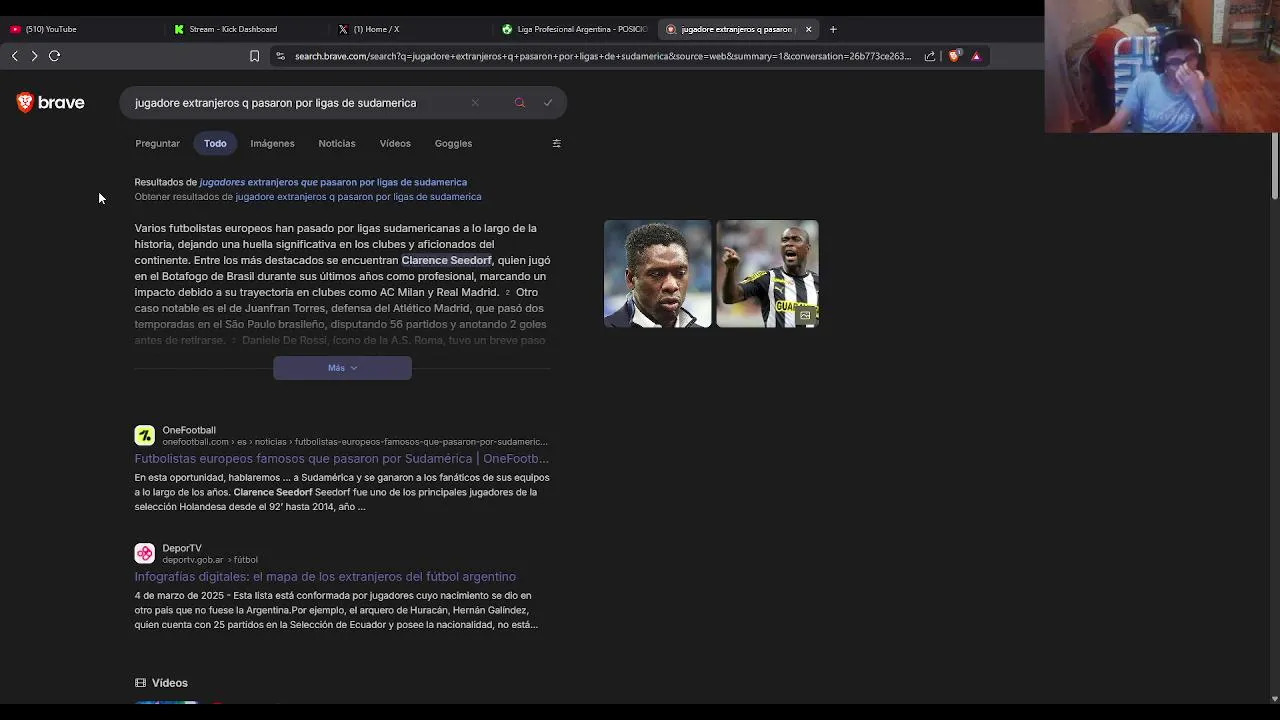Open highlighted Clarence Seedorf link in summary
Viewport: 1280px width, 720px height.
click(446, 260)
